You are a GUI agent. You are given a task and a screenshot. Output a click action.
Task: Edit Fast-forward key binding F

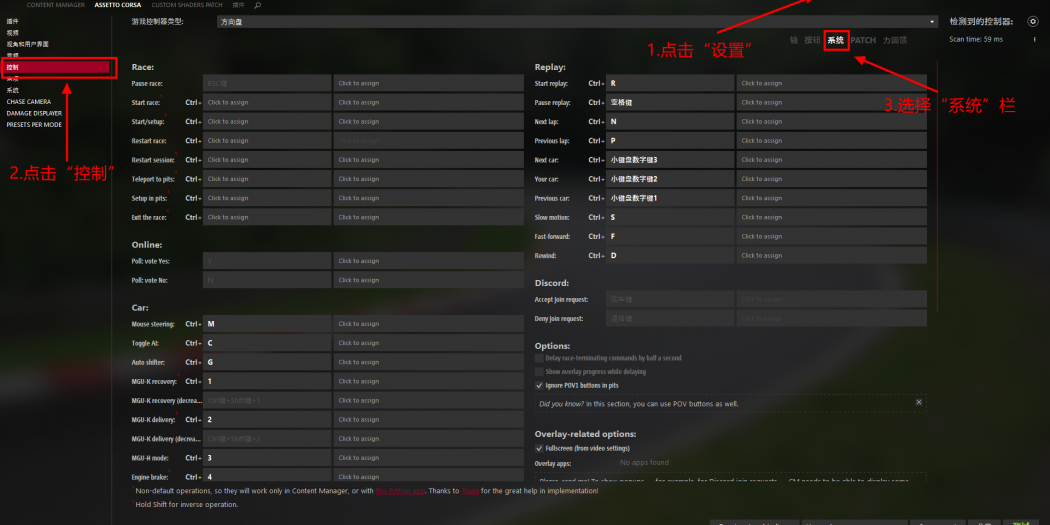pos(670,236)
